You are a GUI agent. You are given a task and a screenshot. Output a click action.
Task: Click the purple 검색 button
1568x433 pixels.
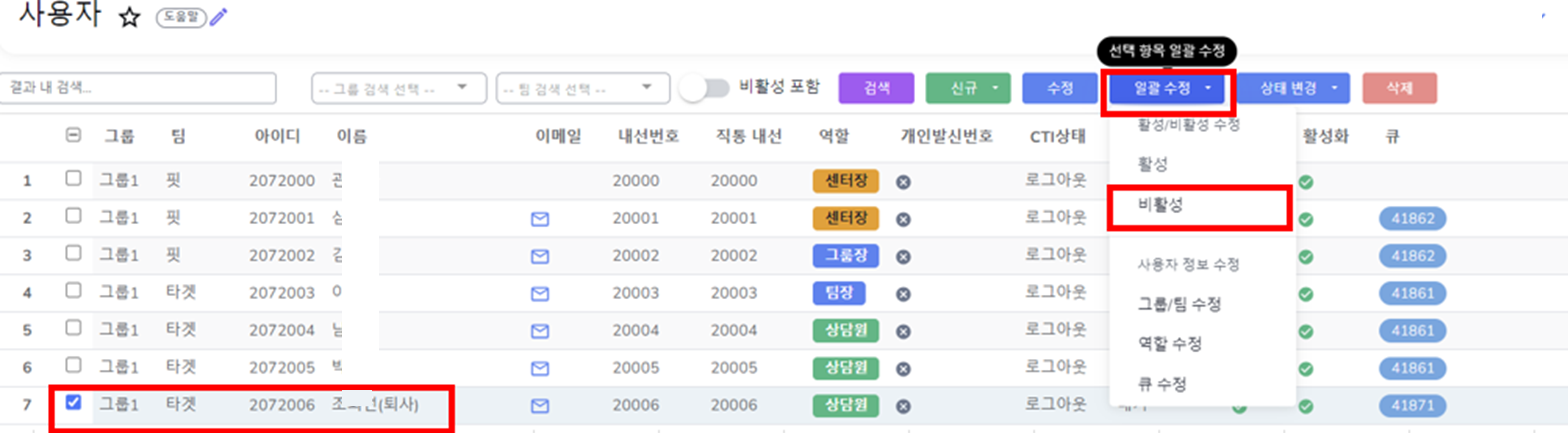tap(876, 88)
